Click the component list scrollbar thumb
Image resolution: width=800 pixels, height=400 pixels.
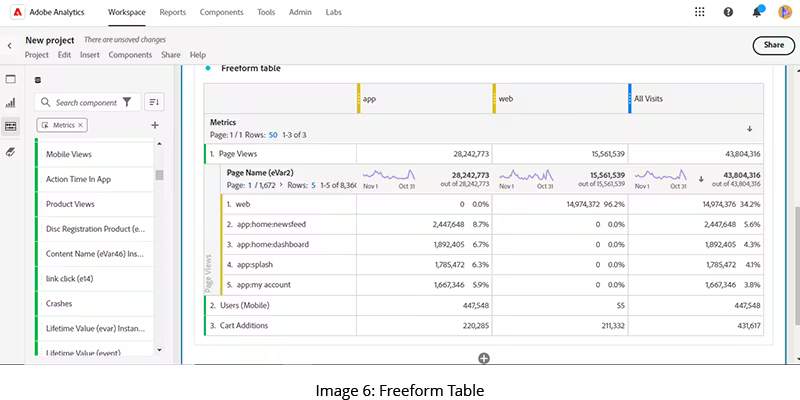coord(160,175)
